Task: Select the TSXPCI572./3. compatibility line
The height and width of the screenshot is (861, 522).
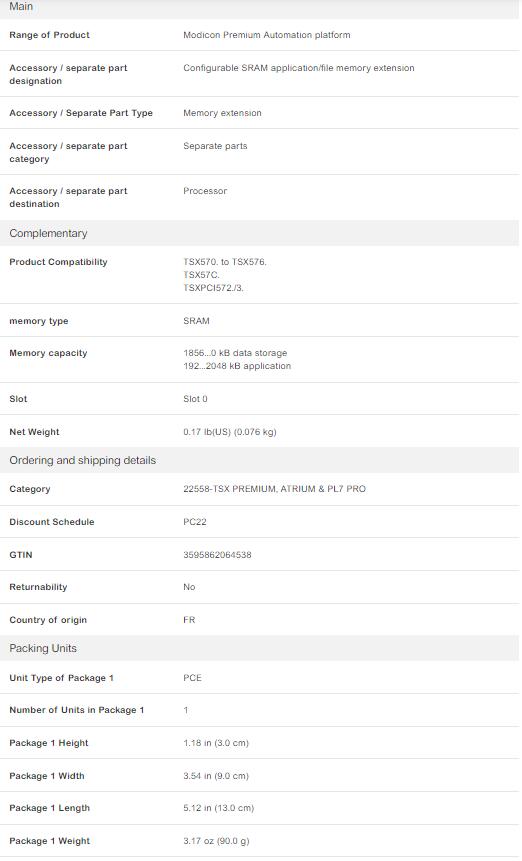Action: click(x=214, y=288)
